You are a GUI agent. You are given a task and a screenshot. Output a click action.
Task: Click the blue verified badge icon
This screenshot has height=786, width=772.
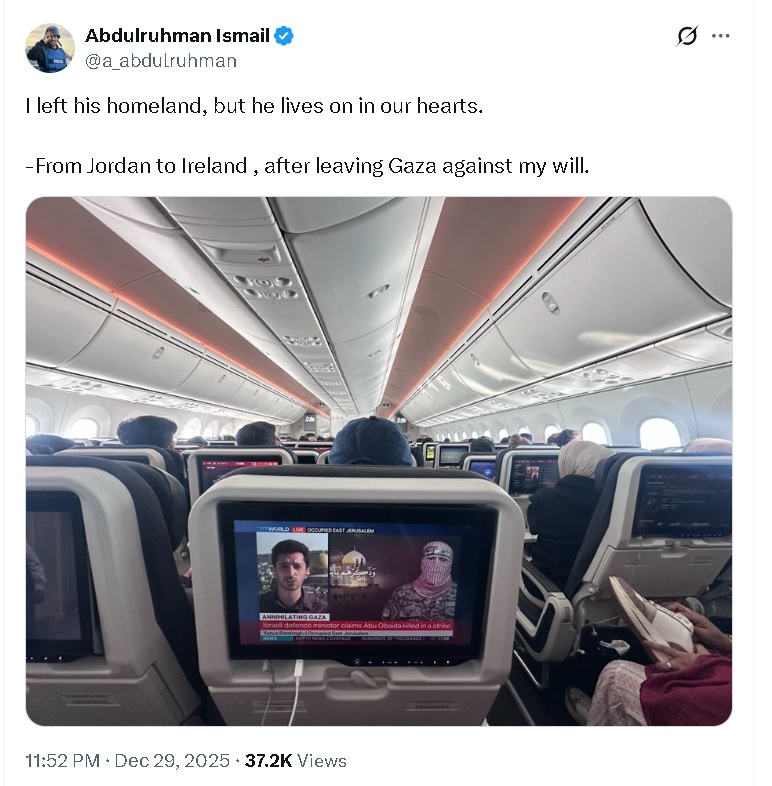284,36
